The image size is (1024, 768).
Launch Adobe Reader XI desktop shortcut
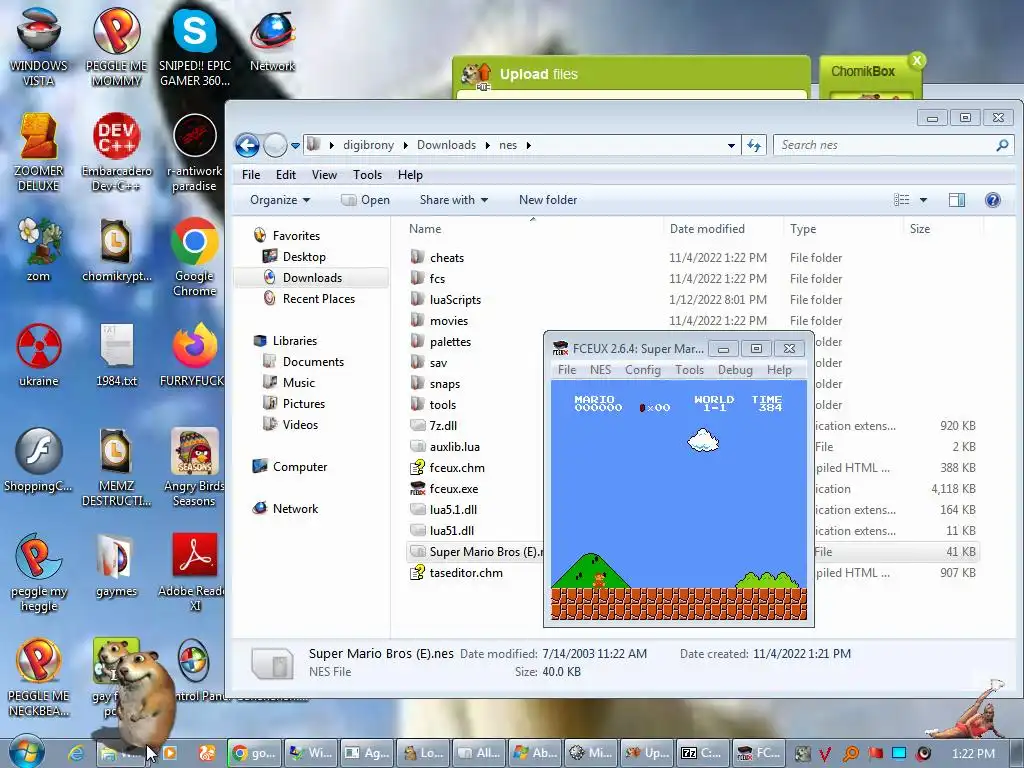[194, 573]
